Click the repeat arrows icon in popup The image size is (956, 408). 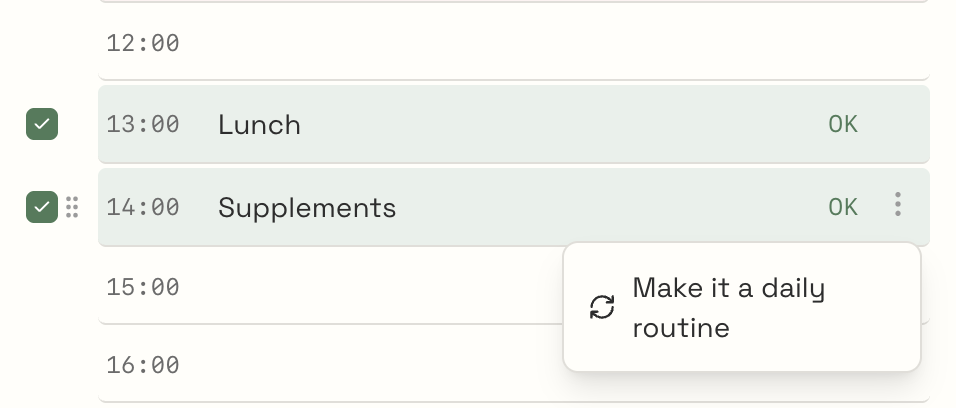click(x=602, y=307)
